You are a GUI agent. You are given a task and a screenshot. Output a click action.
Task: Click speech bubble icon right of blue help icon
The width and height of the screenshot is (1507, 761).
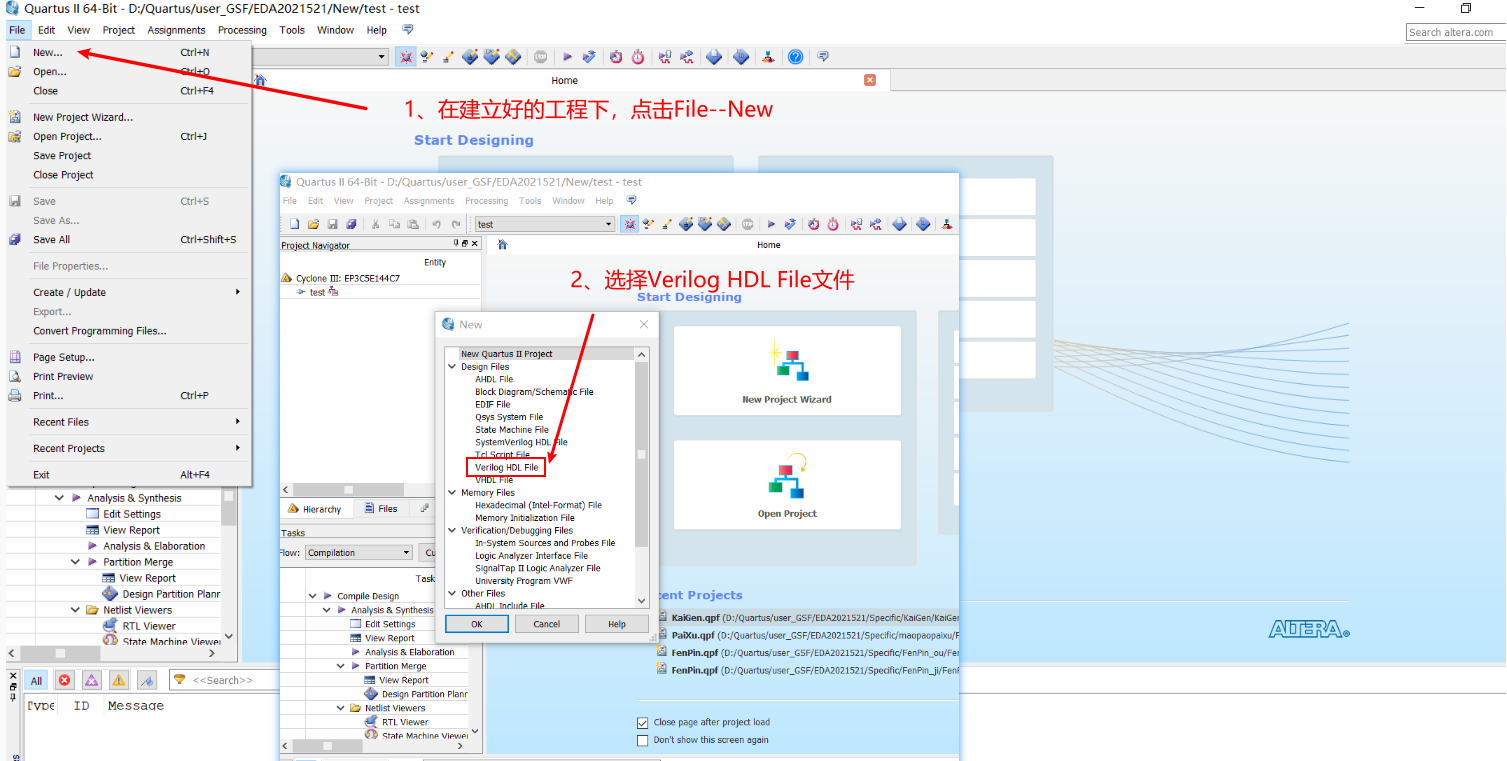point(823,57)
